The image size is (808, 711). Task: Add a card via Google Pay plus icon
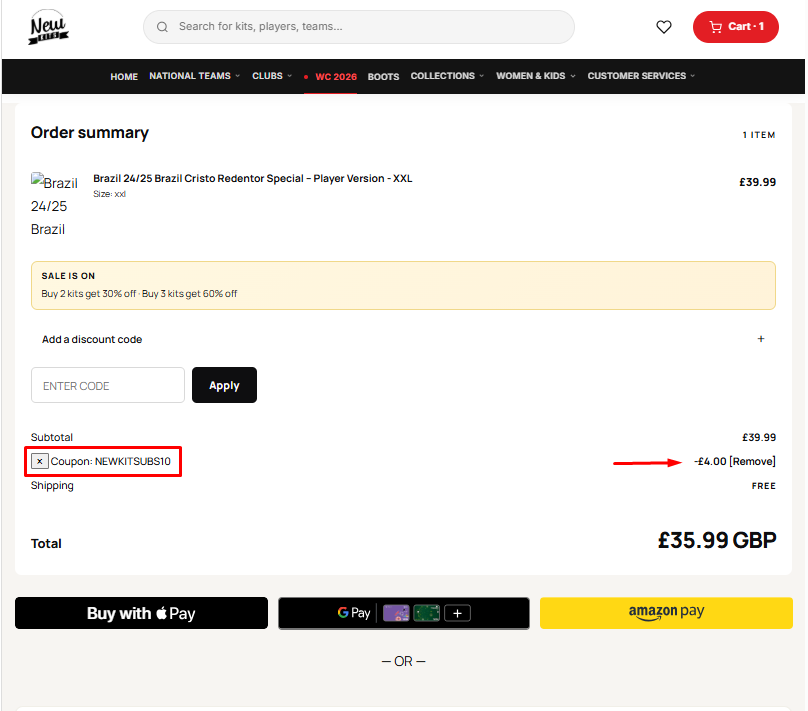458,613
